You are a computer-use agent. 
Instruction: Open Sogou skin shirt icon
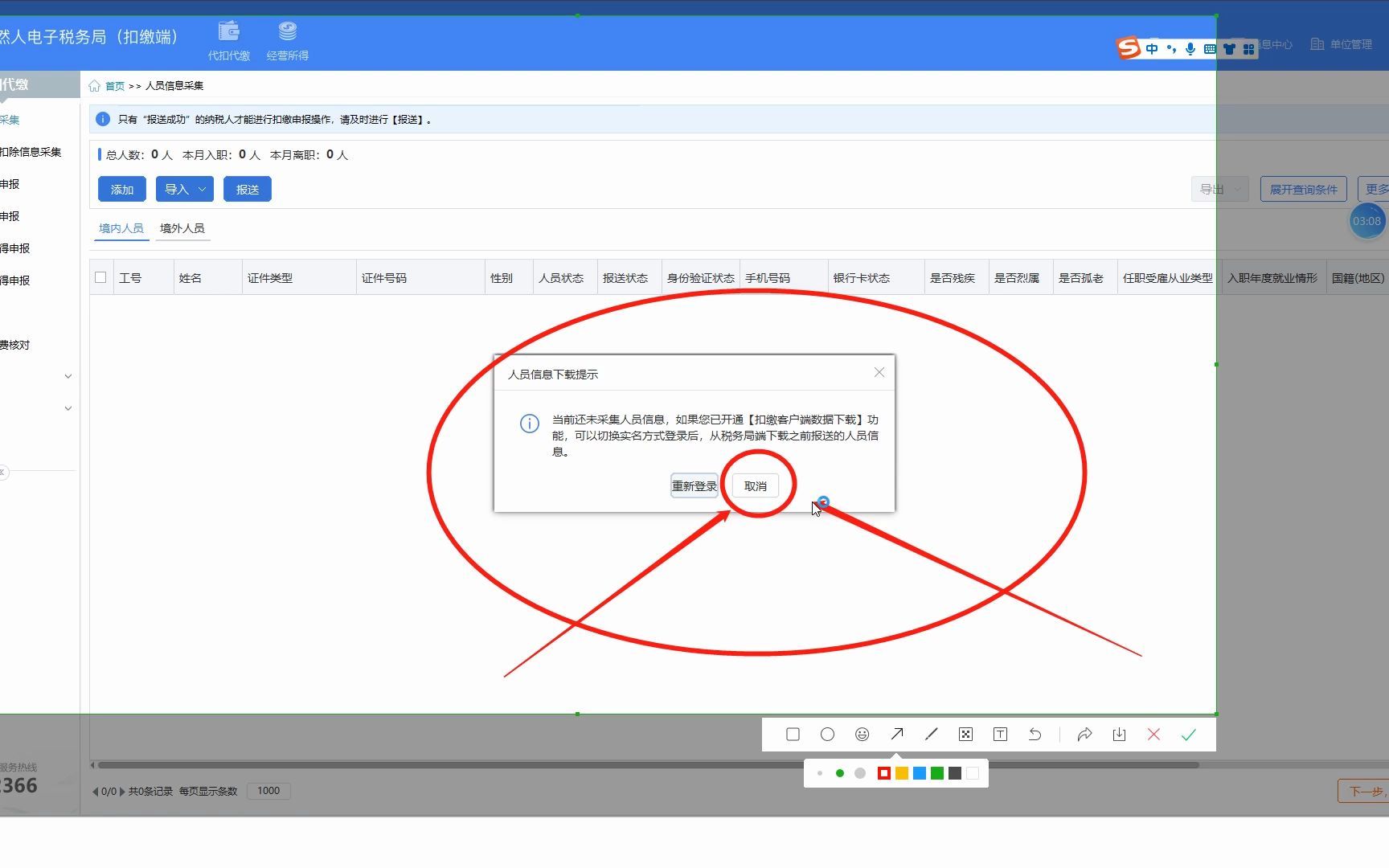tap(1229, 48)
